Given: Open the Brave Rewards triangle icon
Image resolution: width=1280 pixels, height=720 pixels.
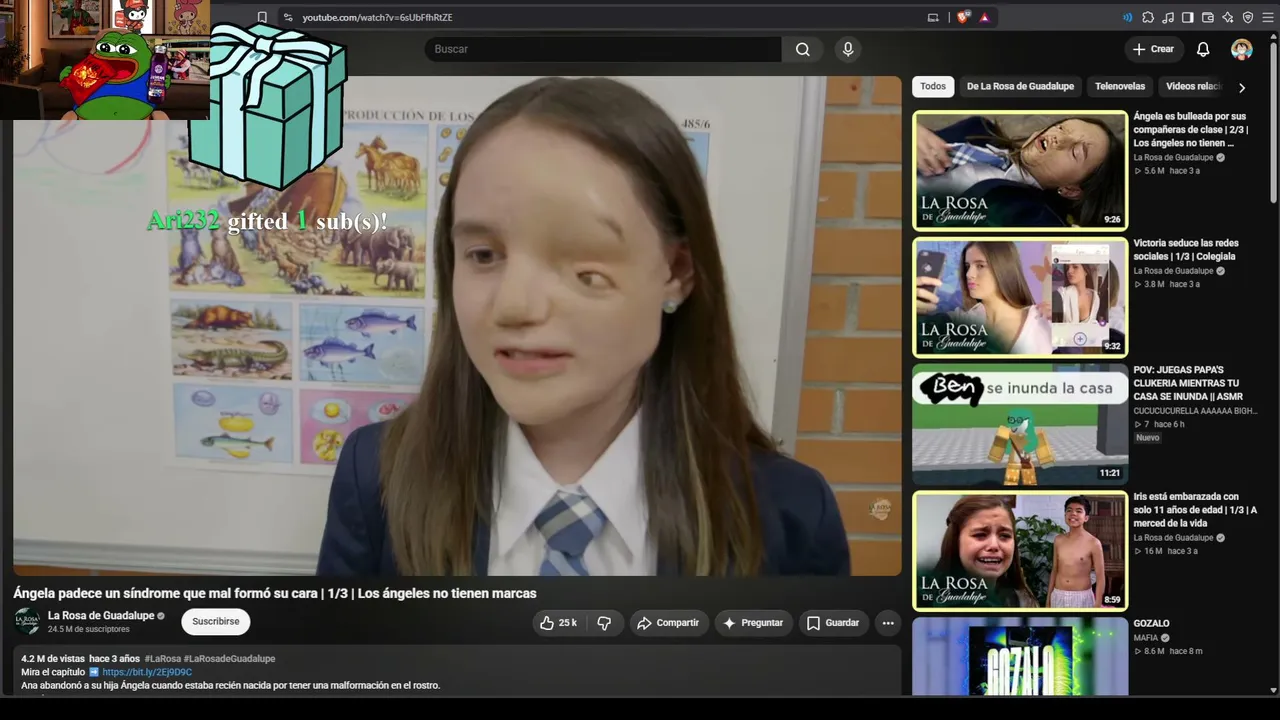Looking at the screenshot, I should click(x=985, y=17).
